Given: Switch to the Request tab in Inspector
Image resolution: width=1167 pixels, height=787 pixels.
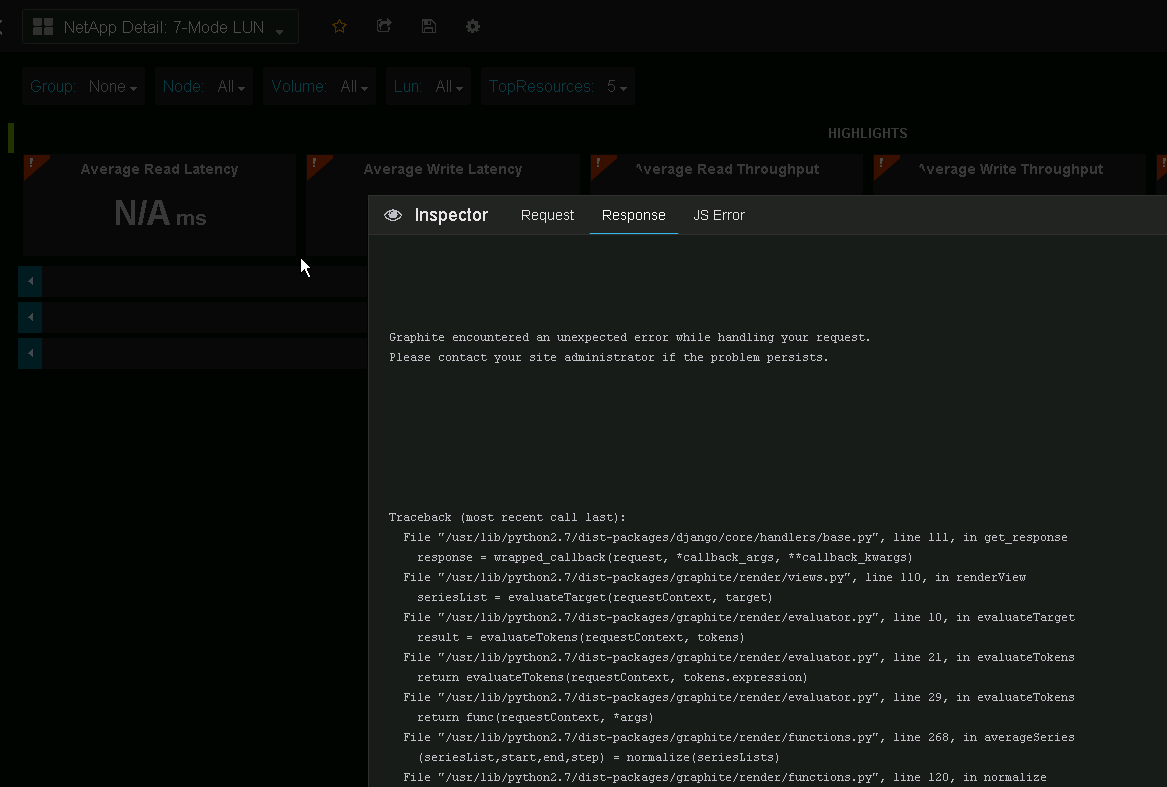Looking at the screenshot, I should [547, 215].
